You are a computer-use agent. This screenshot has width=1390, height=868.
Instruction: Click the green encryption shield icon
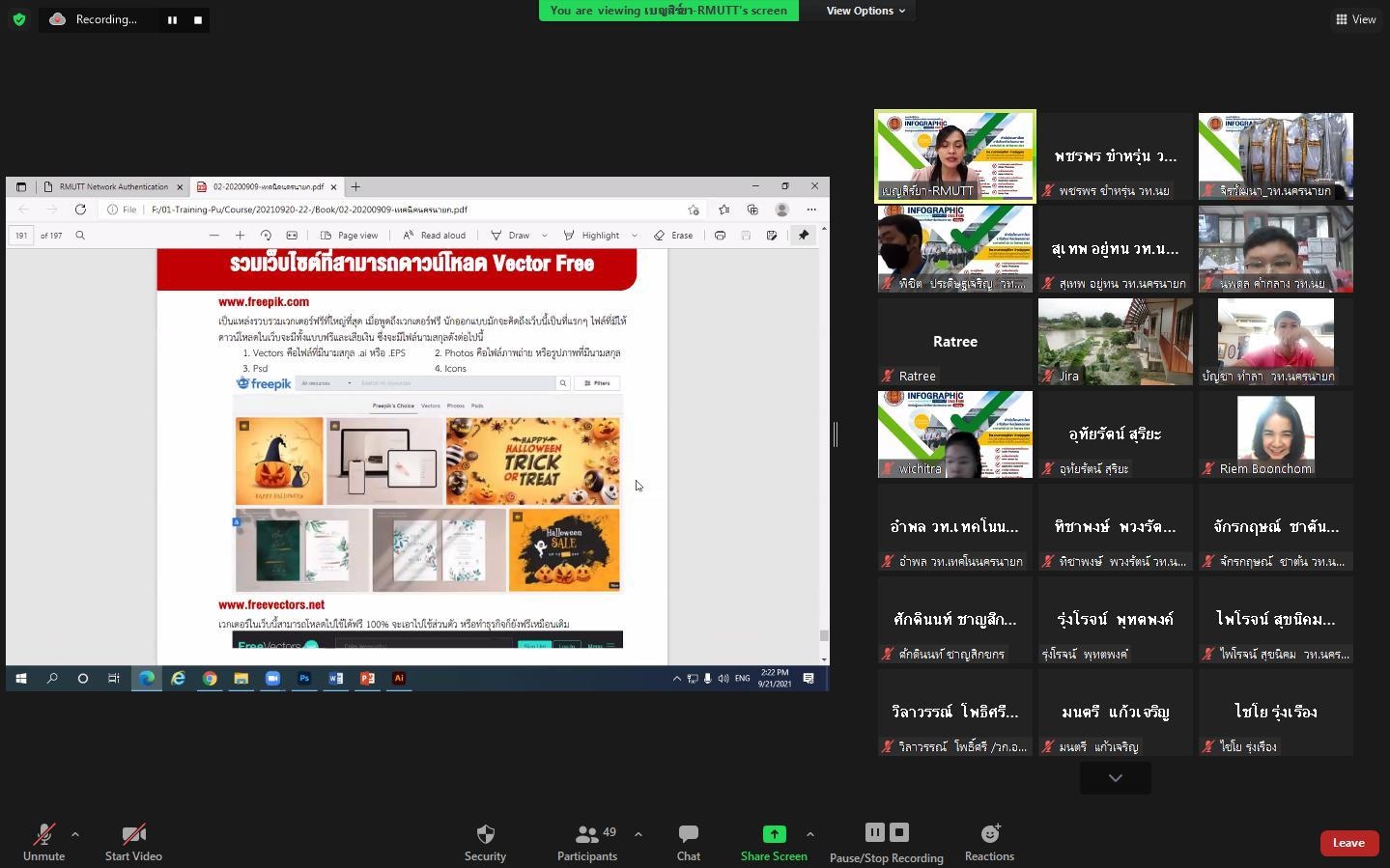click(x=19, y=19)
